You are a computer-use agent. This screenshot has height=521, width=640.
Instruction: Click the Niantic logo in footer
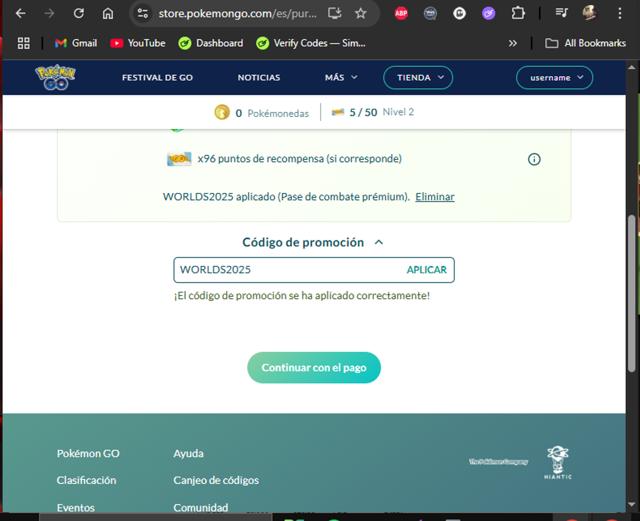coord(558,462)
